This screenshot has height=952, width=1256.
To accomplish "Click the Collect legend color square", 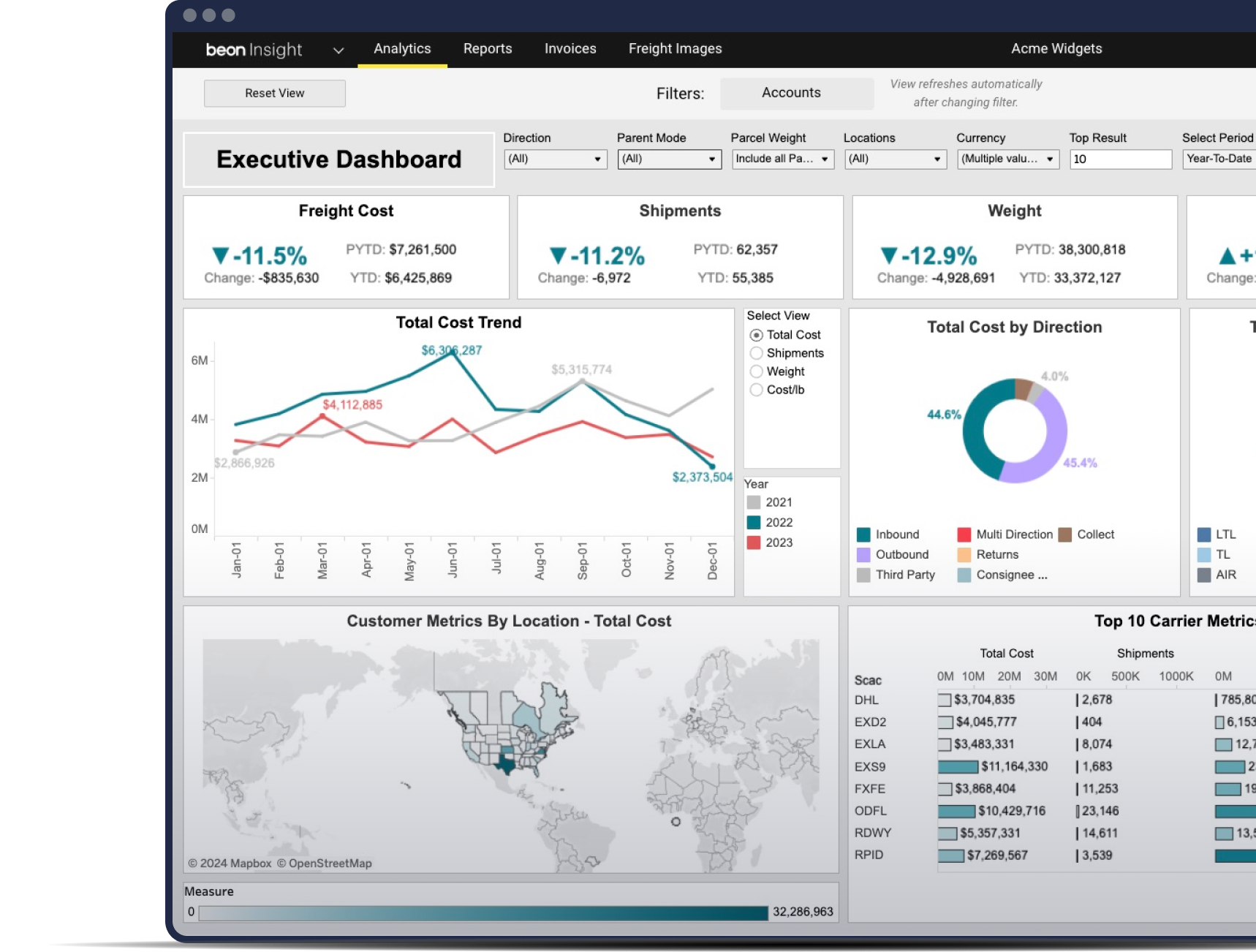I will [1065, 534].
